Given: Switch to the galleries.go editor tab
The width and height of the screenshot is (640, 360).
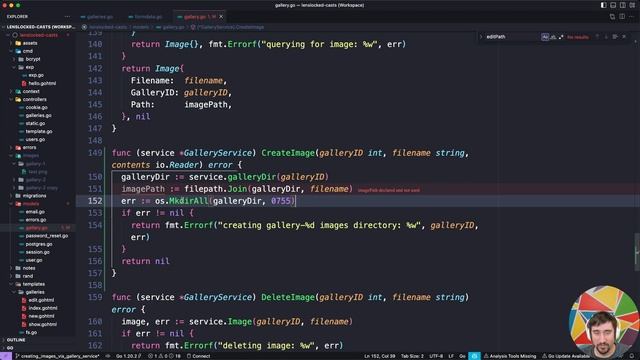Looking at the screenshot, I should point(97,17).
